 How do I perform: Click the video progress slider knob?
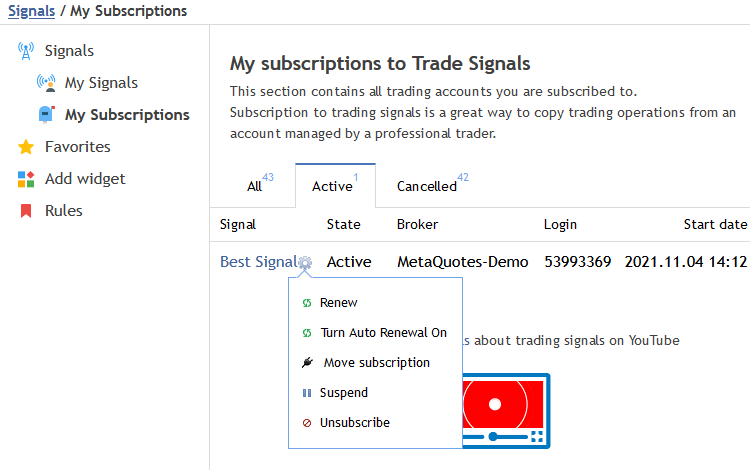(493, 437)
